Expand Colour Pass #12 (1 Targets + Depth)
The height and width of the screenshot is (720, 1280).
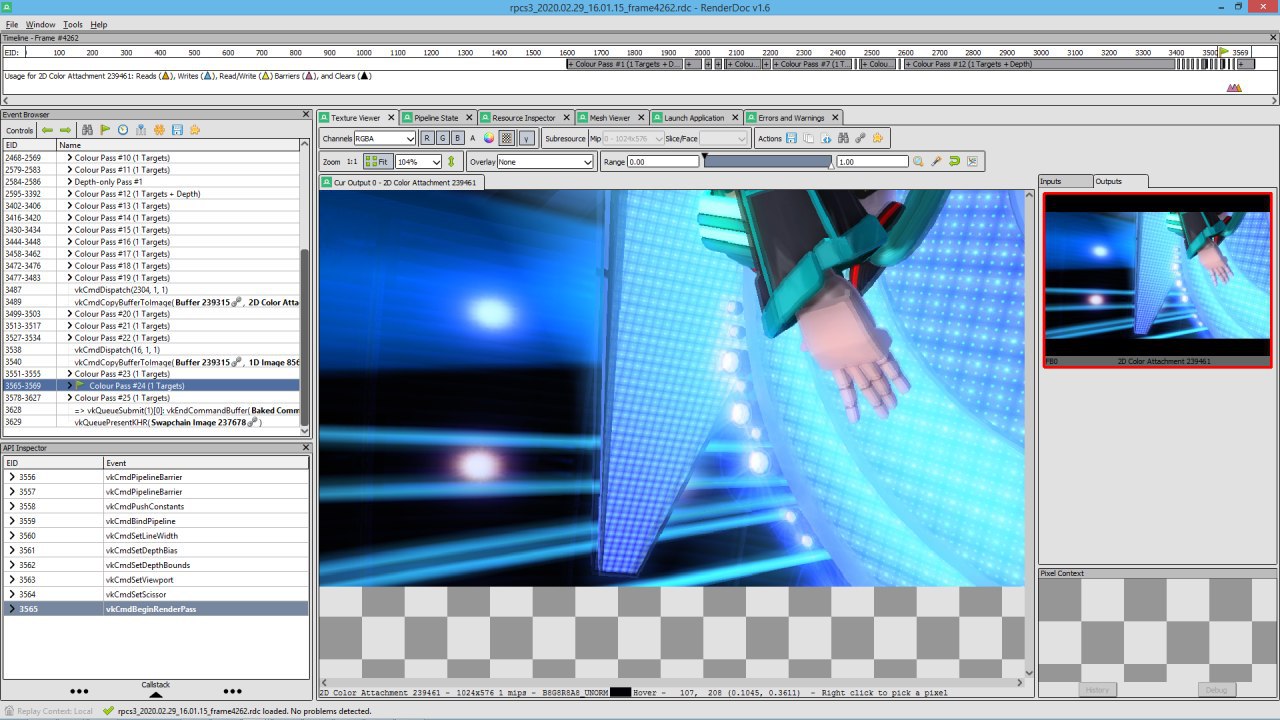coord(70,194)
